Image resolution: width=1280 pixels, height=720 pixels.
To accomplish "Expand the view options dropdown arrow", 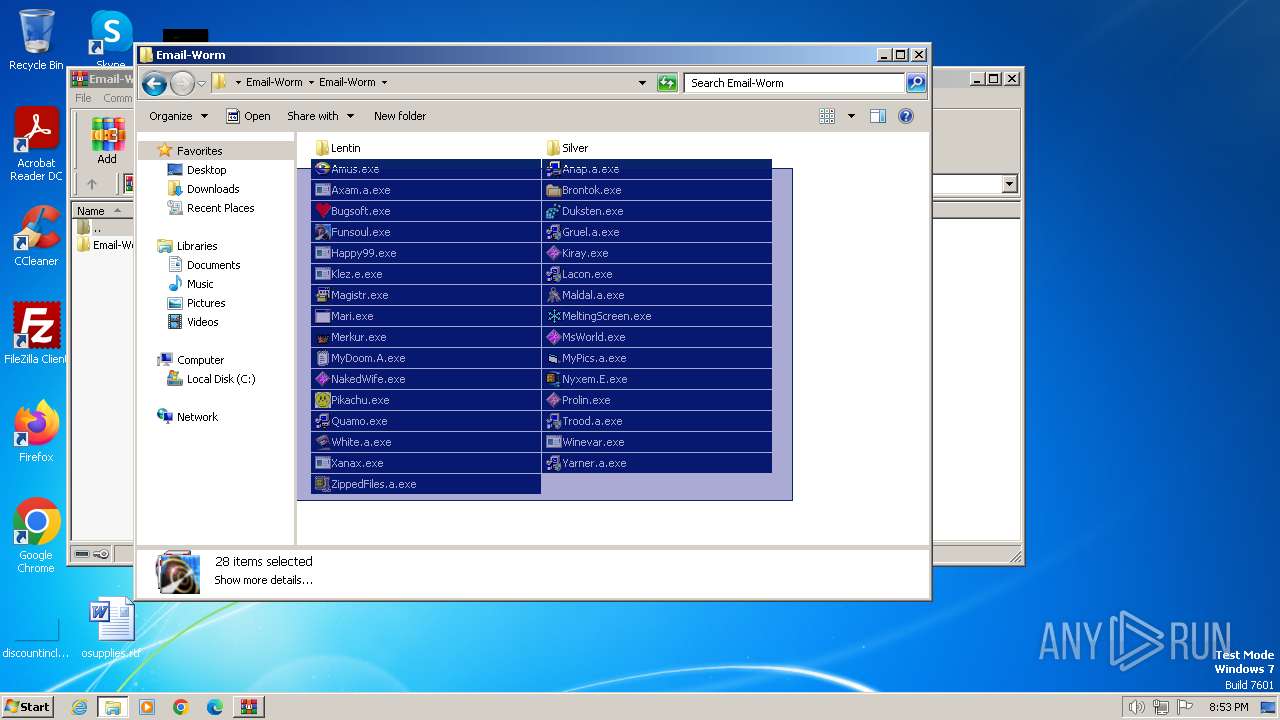I will [x=851, y=116].
